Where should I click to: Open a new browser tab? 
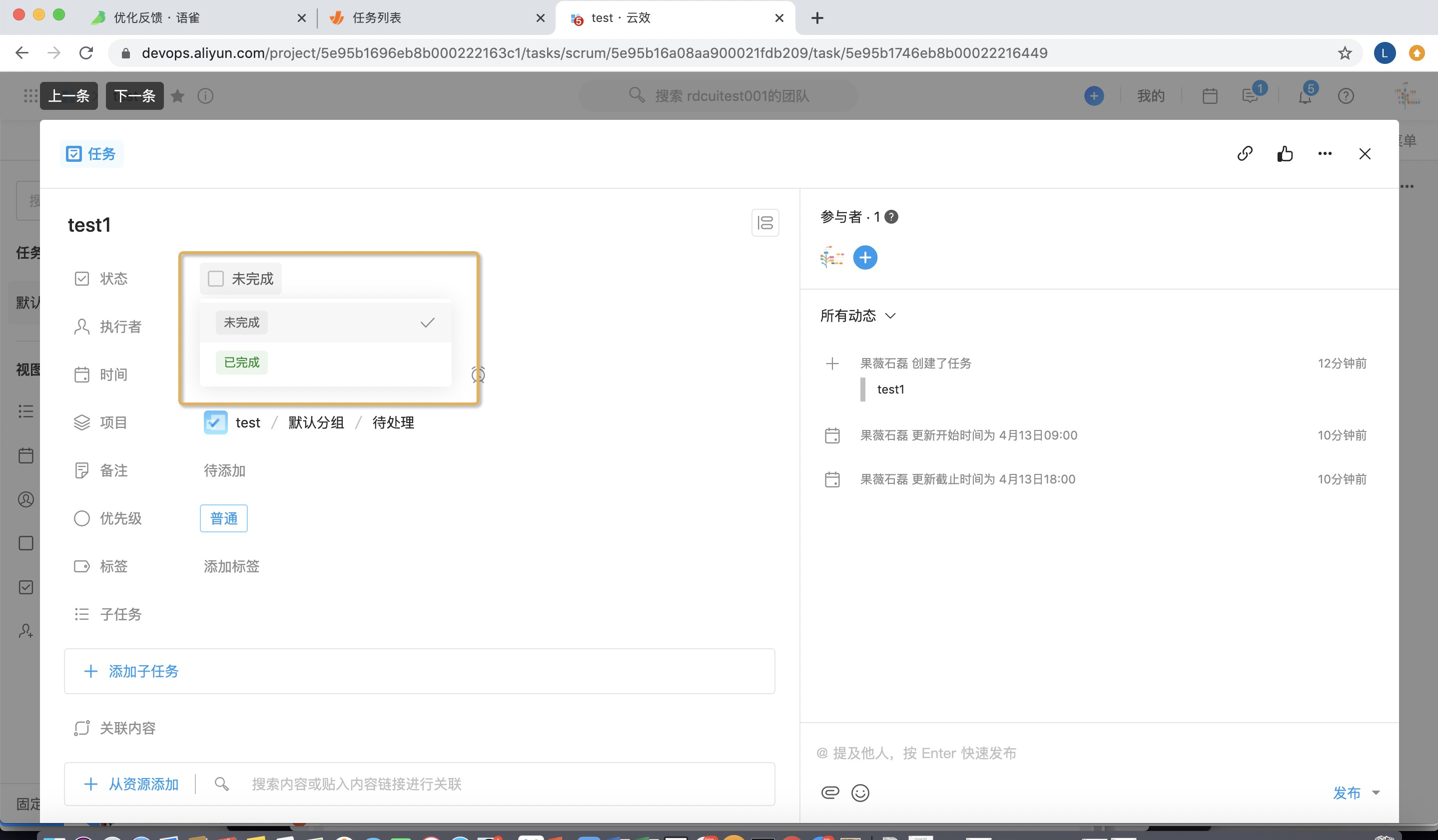[817, 17]
